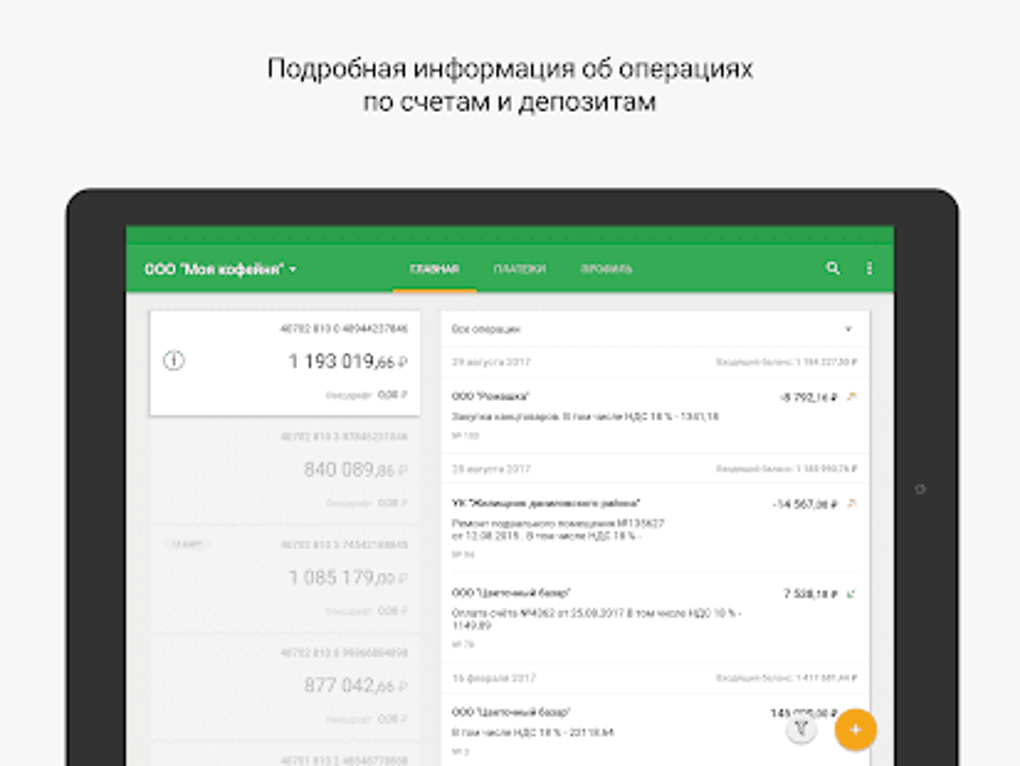This screenshot has height=766, width=1020.
Task: Select account with balance 877 042,66
Action: (285, 686)
